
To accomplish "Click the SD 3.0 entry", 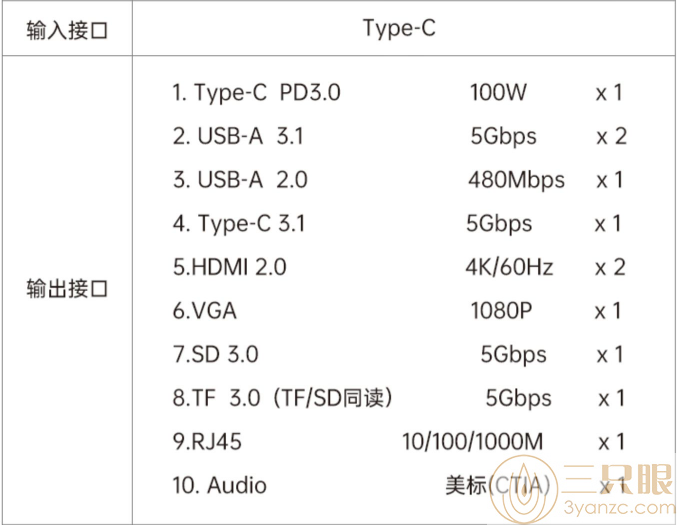I will coord(215,354).
